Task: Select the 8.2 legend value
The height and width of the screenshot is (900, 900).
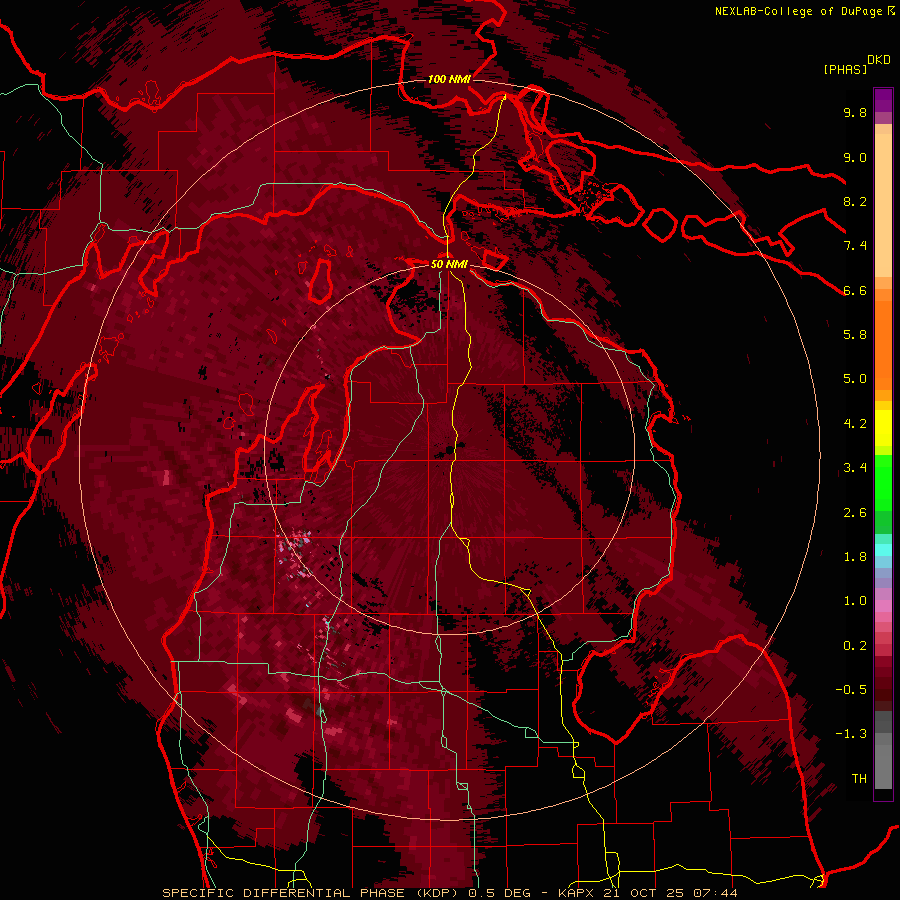Action: click(x=855, y=201)
